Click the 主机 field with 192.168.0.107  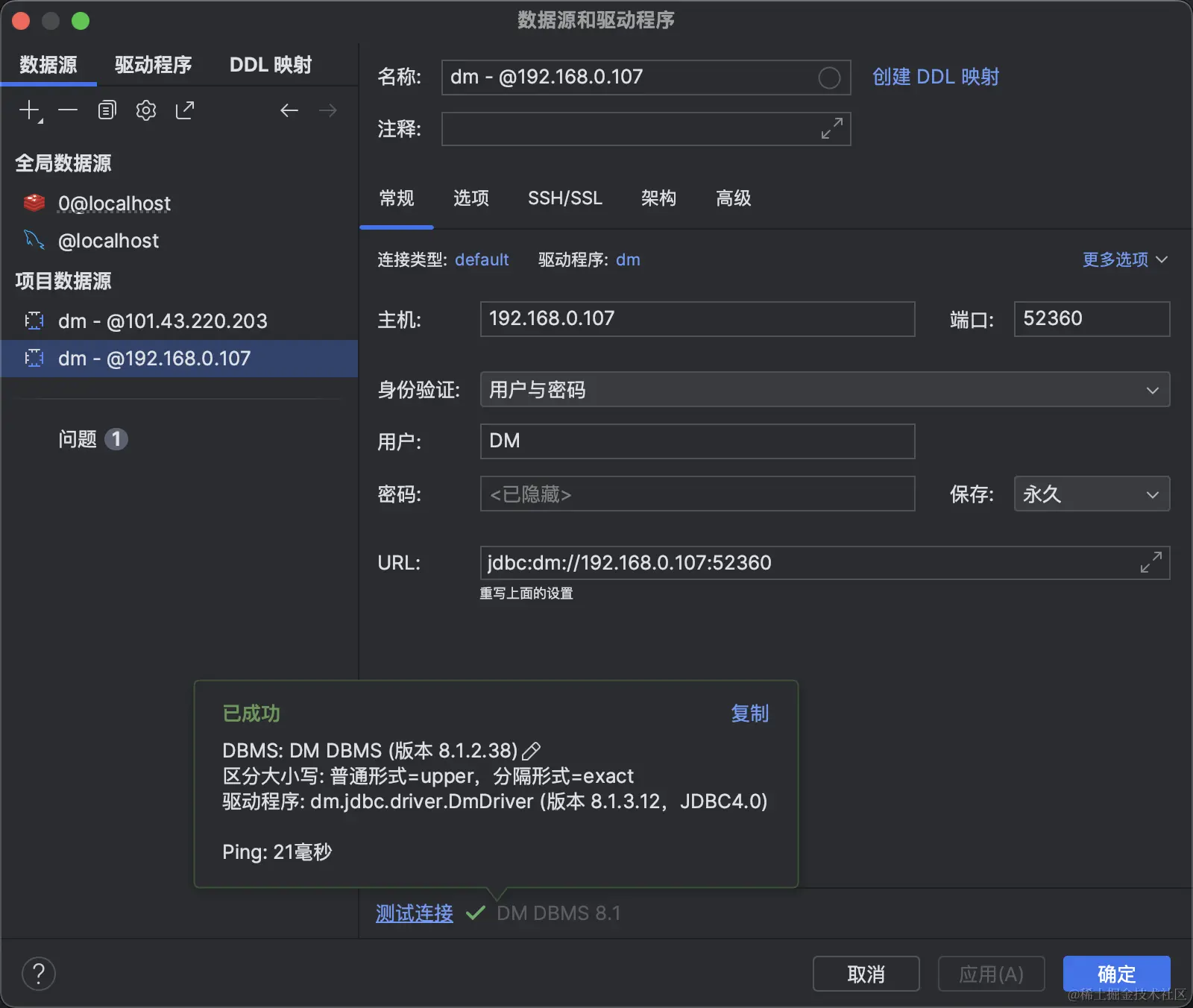697,319
